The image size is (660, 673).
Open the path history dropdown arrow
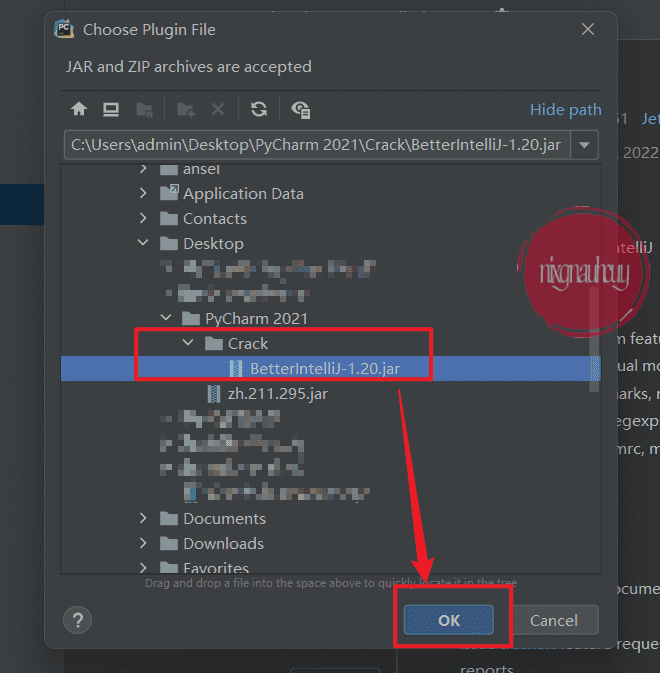pos(584,145)
